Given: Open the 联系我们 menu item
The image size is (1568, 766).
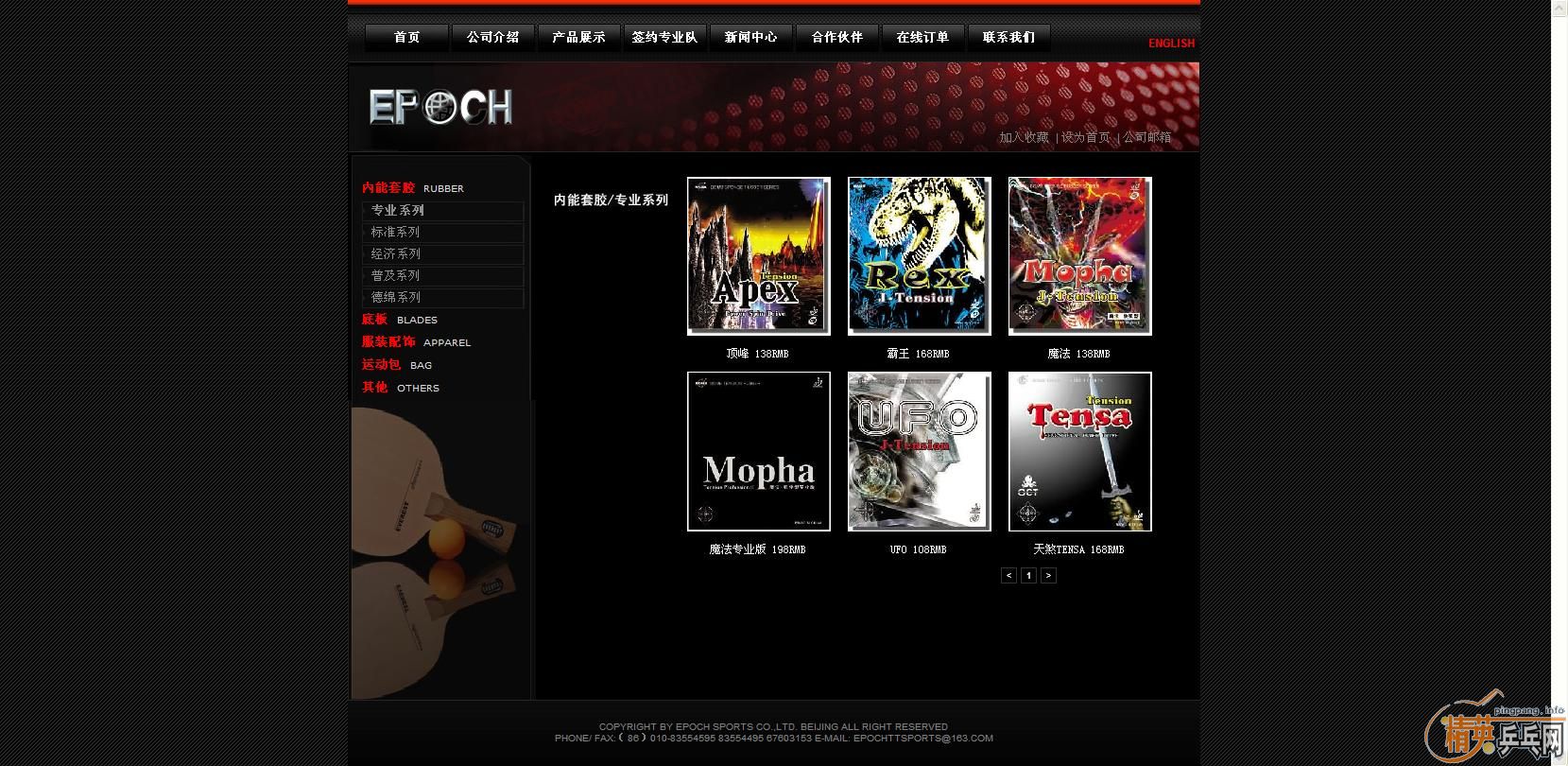Looking at the screenshot, I should (1008, 38).
